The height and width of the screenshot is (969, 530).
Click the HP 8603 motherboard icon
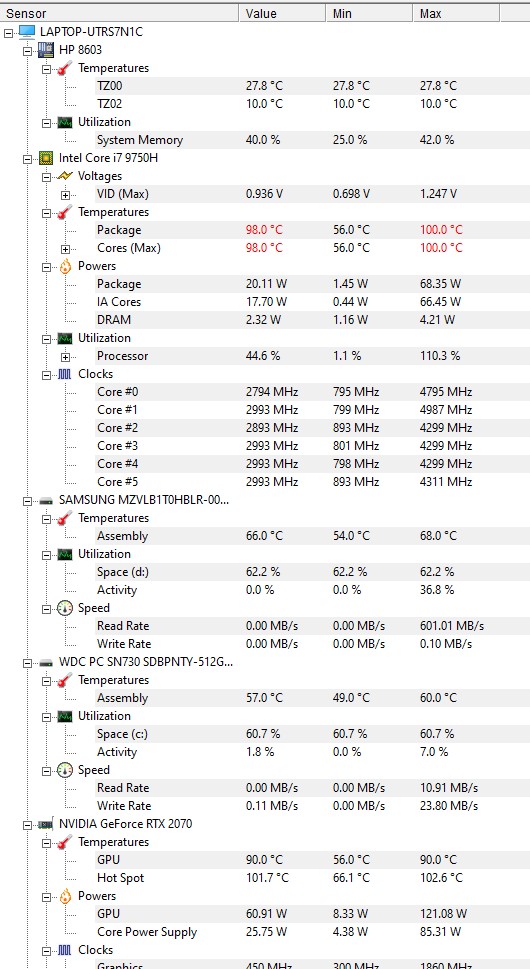(x=46, y=49)
